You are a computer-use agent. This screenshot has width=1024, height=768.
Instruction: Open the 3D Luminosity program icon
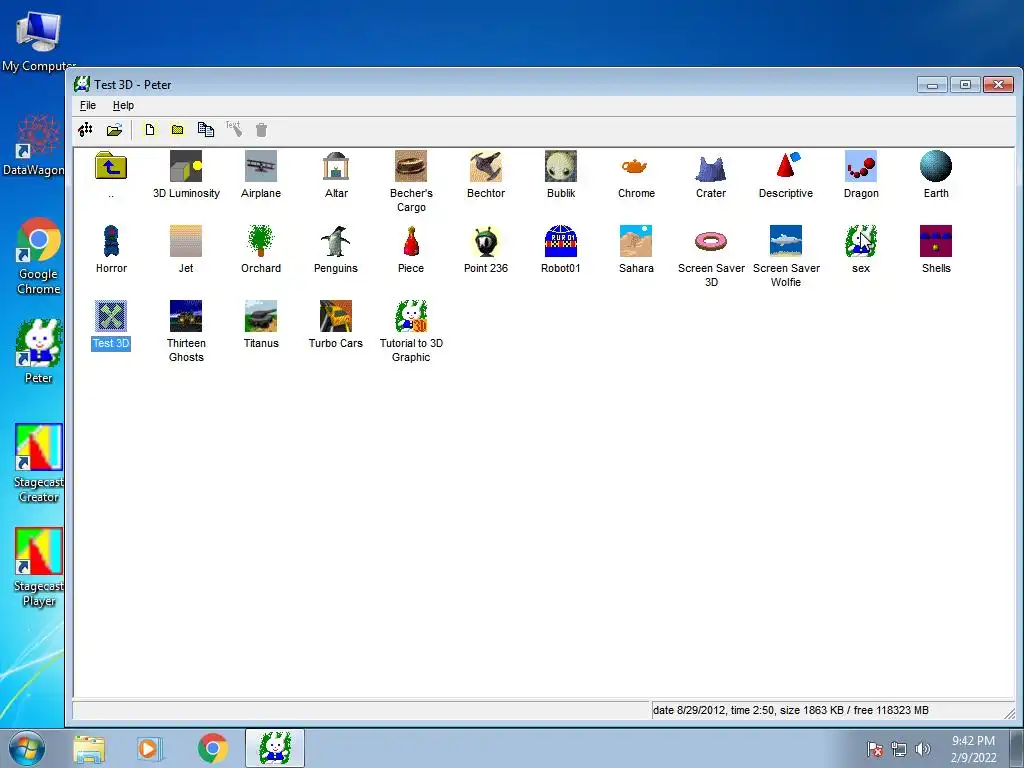click(x=186, y=166)
